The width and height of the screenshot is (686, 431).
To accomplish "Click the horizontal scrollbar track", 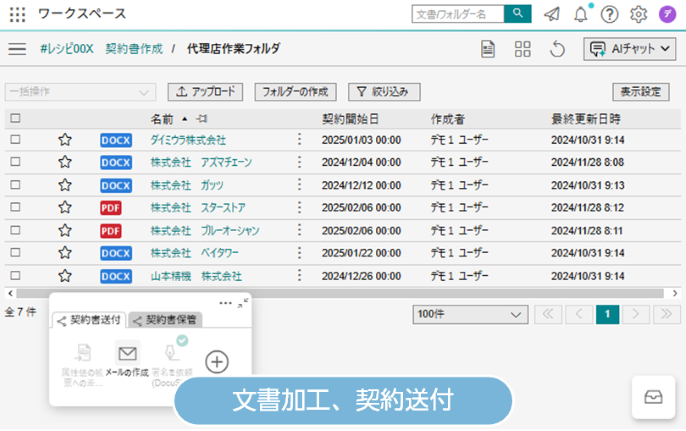I will pyautogui.click(x=340, y=293).
